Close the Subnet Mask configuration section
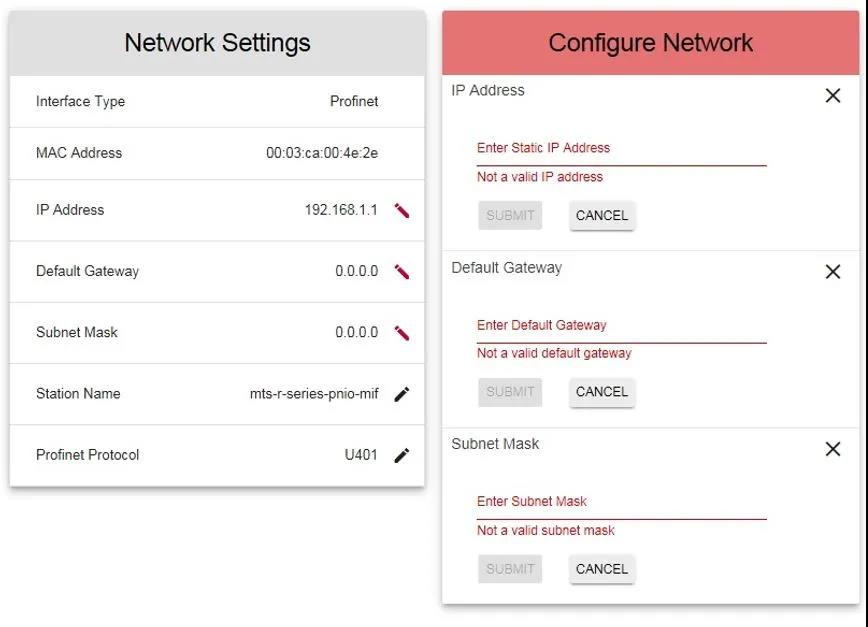Image resolution: width=868 pixels, height=627 pixels. coord(832,449)
